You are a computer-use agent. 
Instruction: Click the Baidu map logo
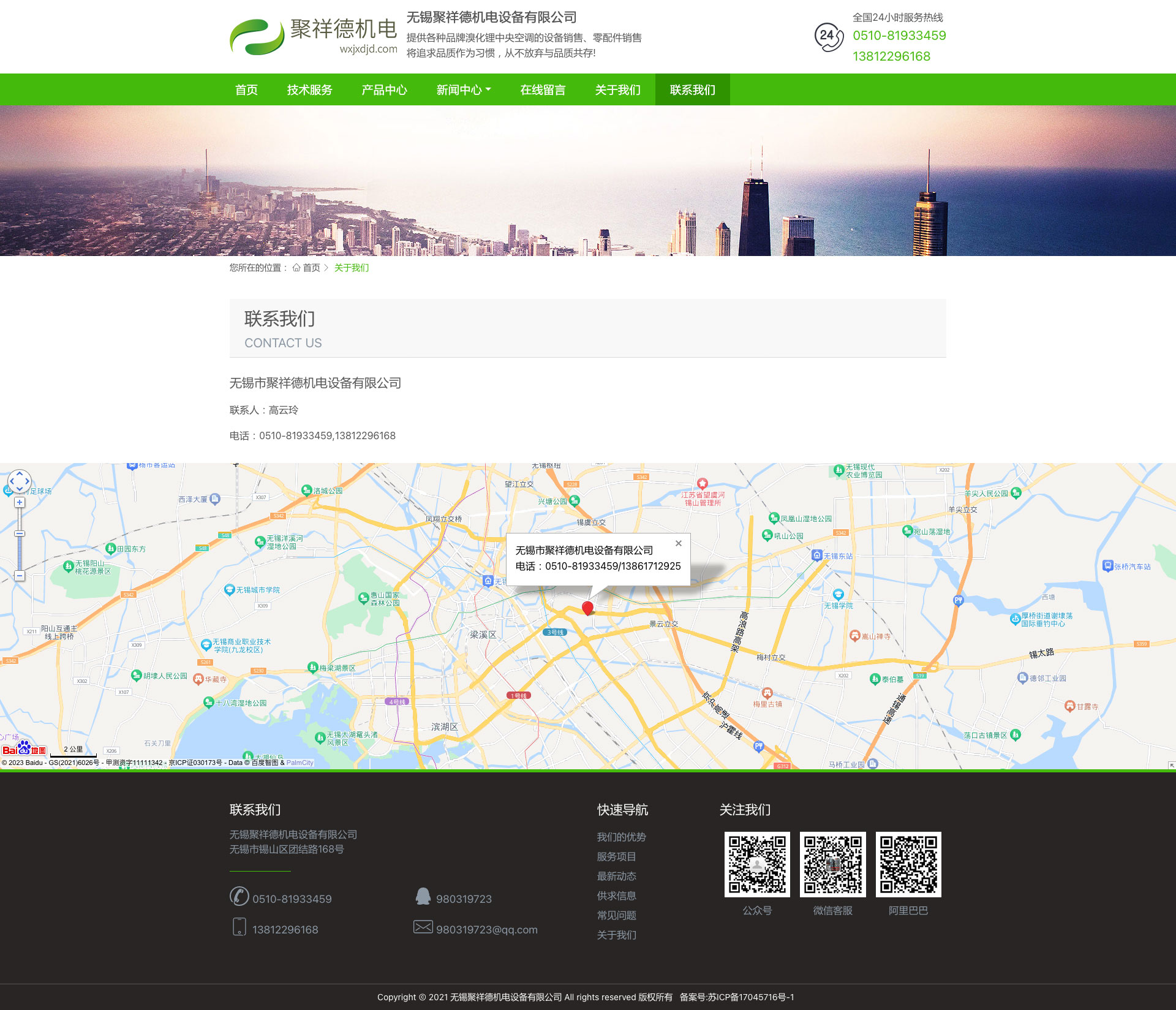(24, 749)
